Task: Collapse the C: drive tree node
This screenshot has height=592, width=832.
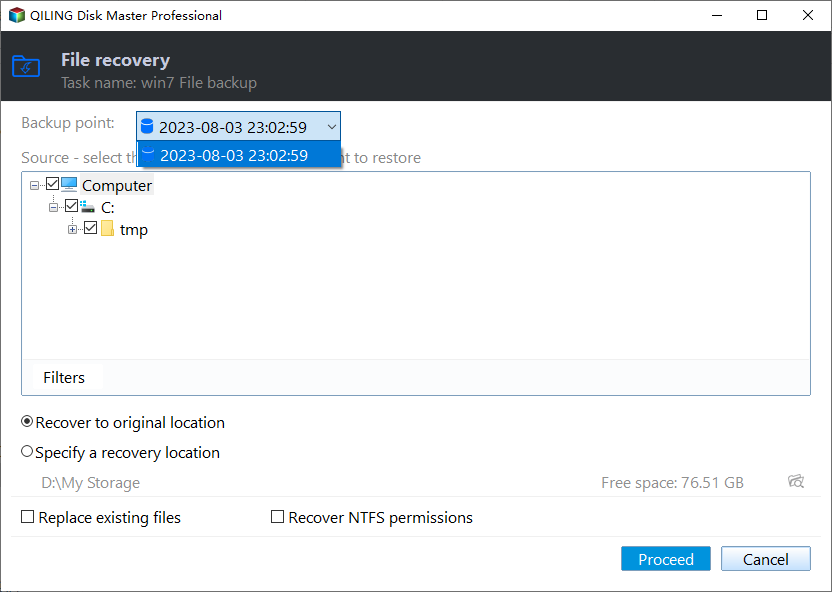Action: (54, 207)
